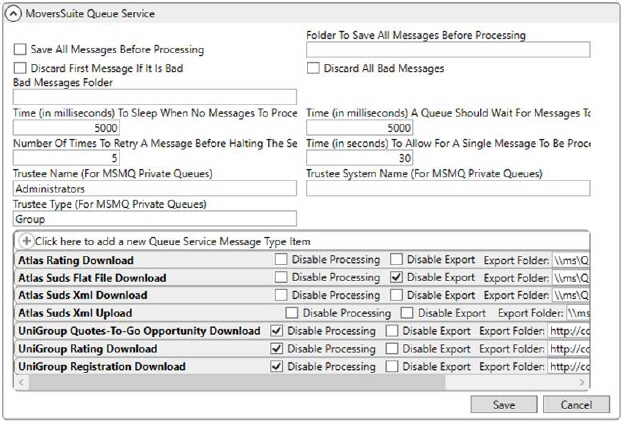This screenshot has width=624, height=421.
Task: Select the UniGroup Quotes-To-Go Opportunity Download row
Action: point(139,331)
